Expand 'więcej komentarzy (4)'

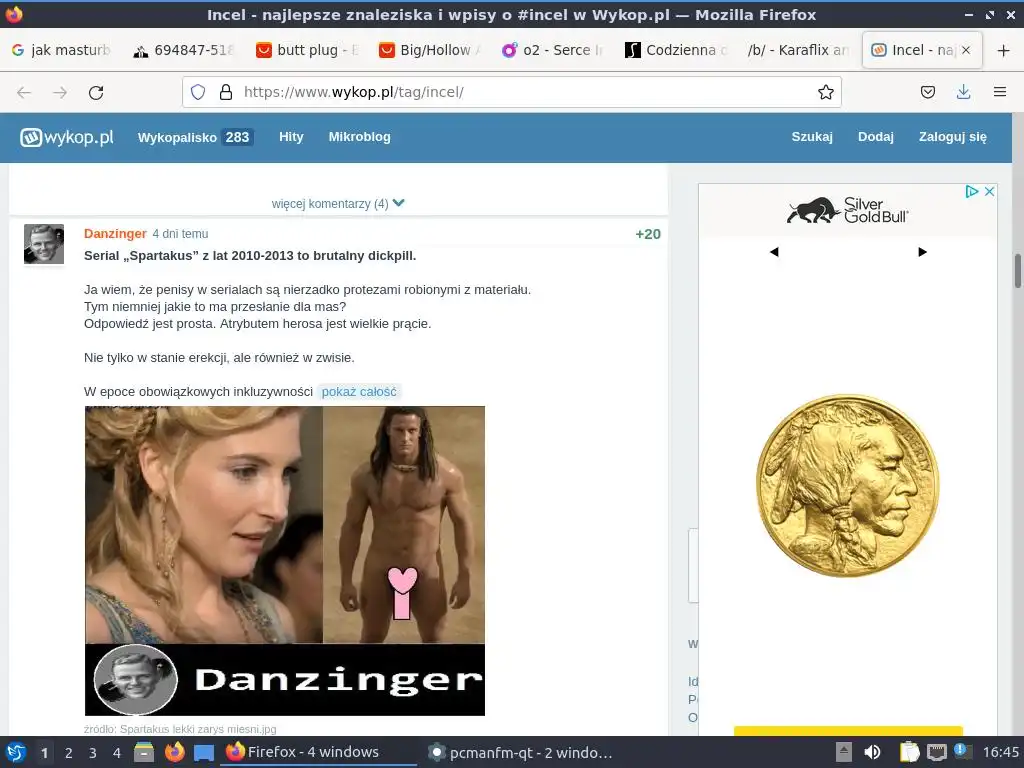[338, 204]
